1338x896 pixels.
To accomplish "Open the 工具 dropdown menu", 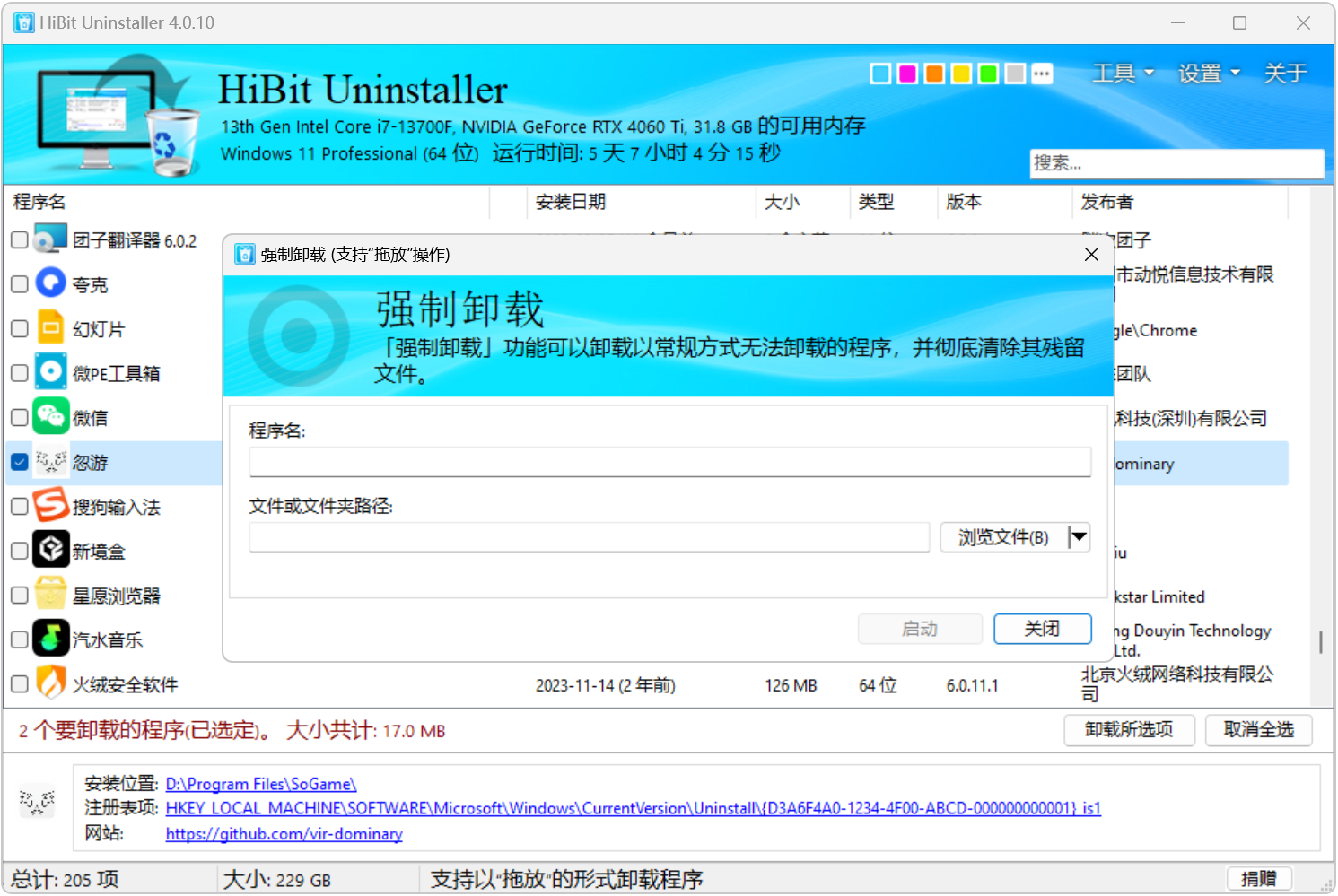I will [1123, 74].
